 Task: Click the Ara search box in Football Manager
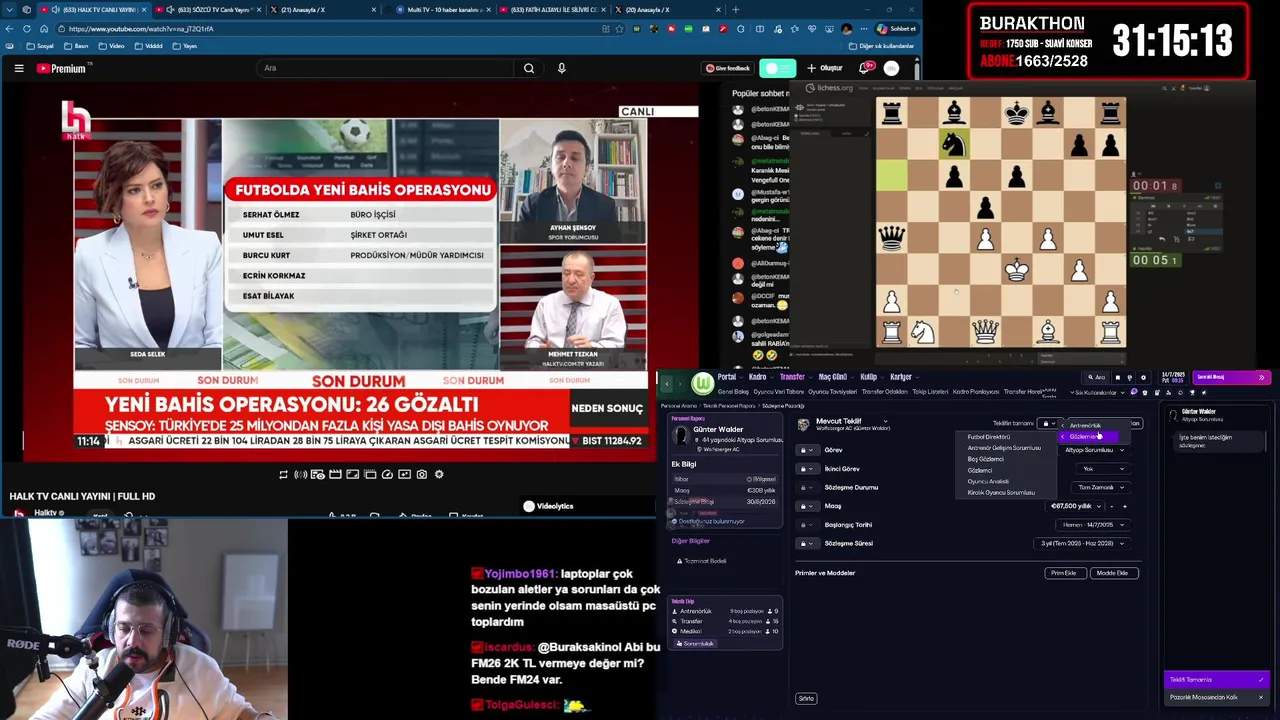[1098, 377]
